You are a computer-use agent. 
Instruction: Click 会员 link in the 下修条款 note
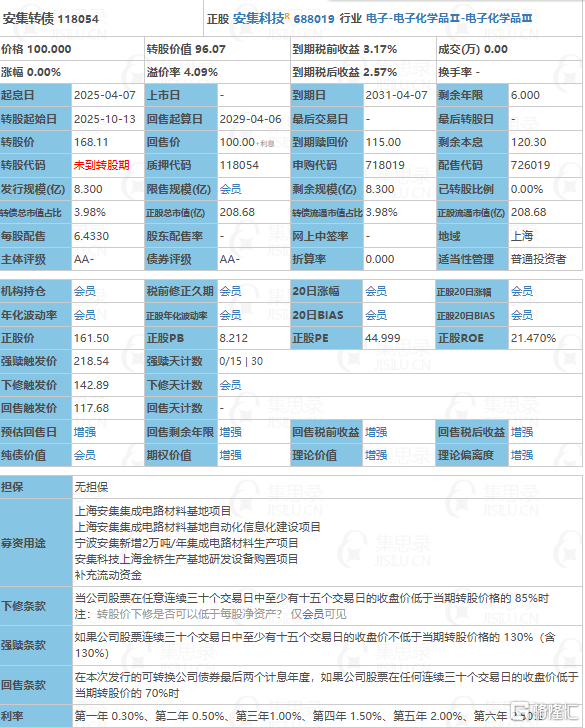(313, 614)
